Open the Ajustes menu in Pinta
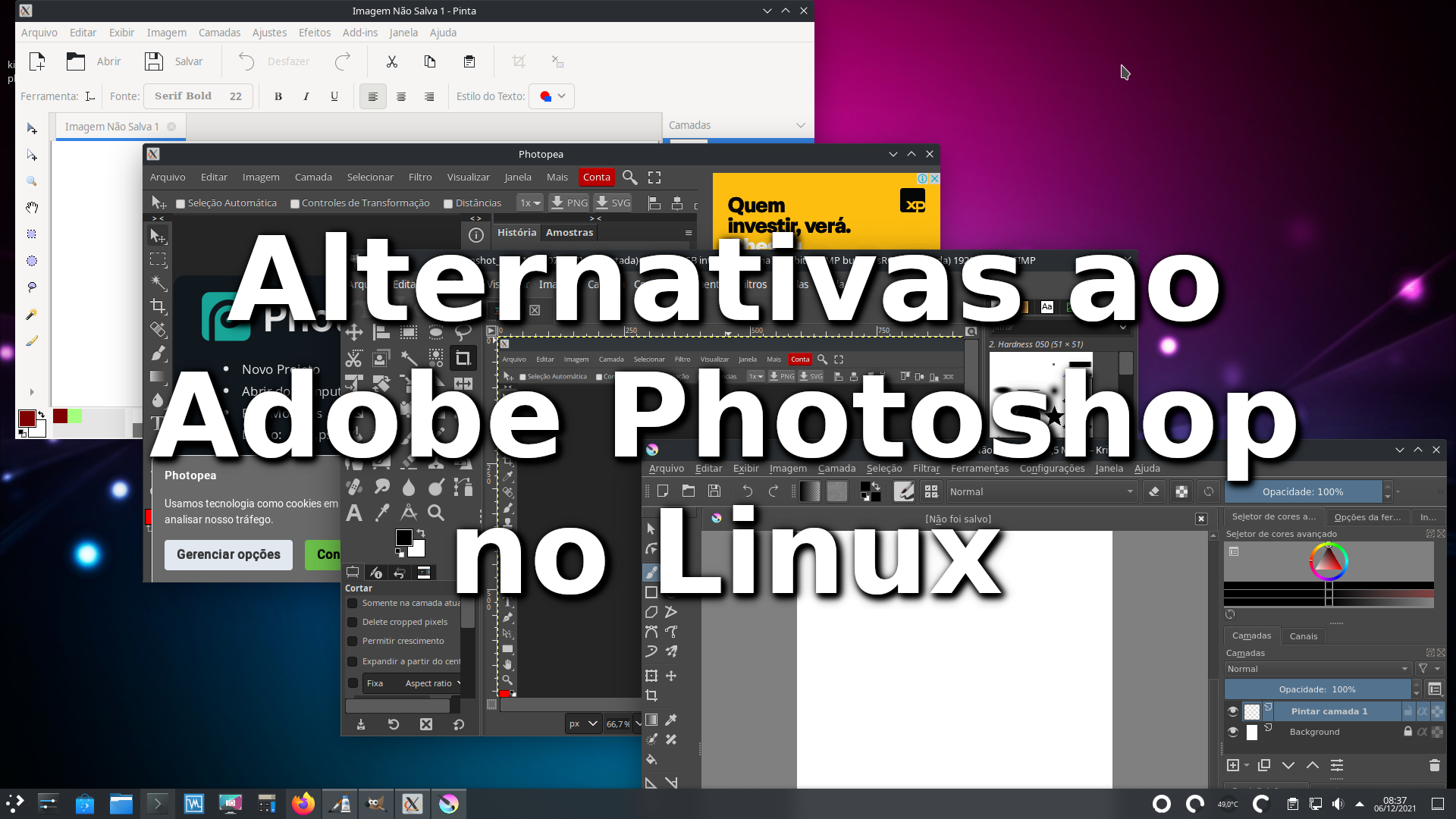 269,33
